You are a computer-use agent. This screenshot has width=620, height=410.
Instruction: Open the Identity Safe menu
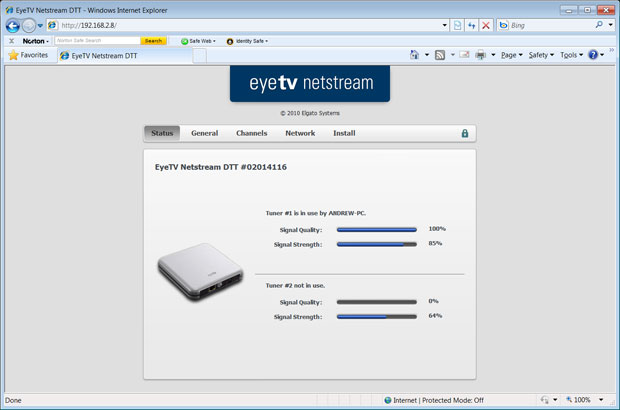(247, 41)
